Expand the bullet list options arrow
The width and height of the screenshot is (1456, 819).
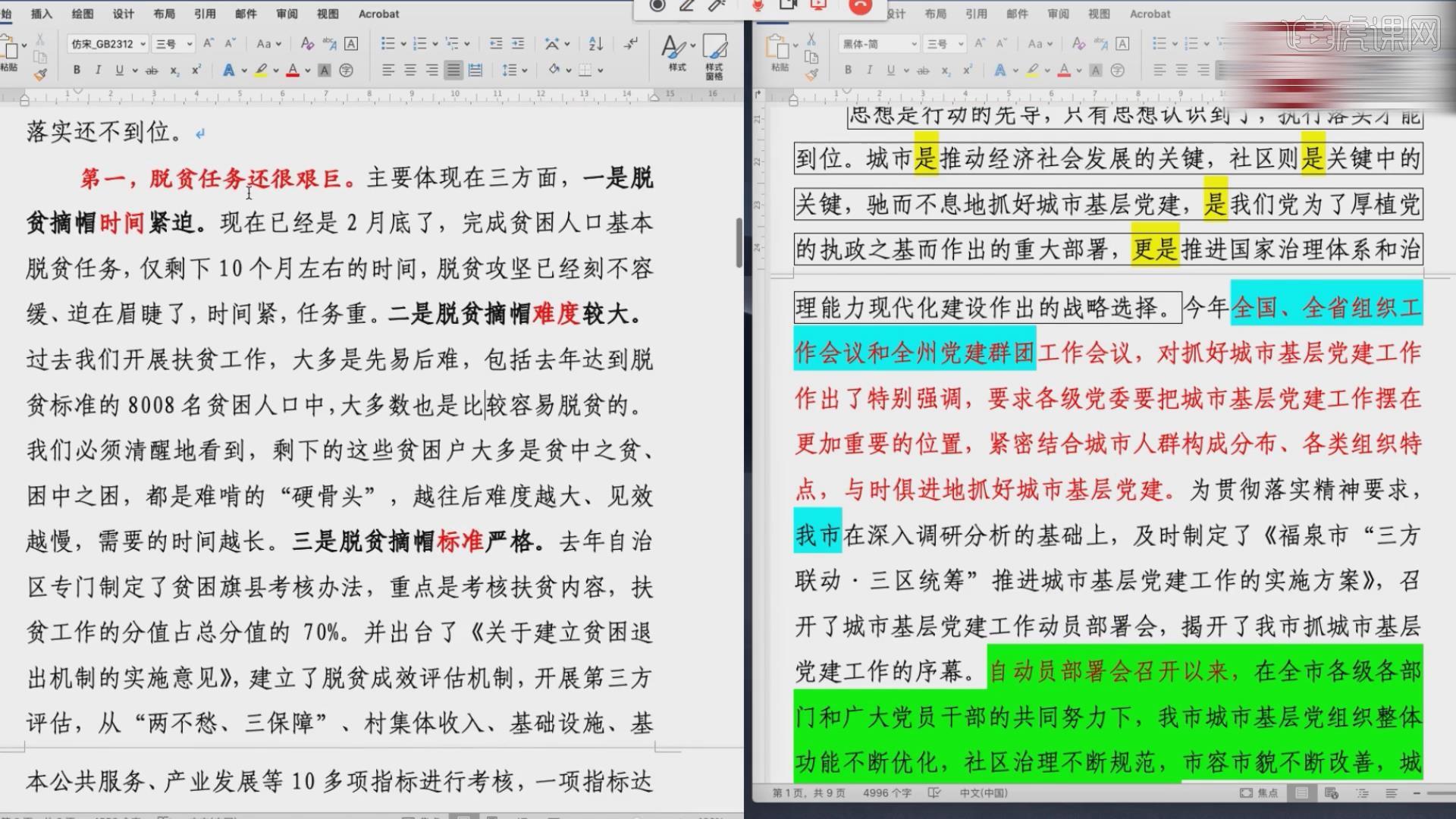pos(403,44)
